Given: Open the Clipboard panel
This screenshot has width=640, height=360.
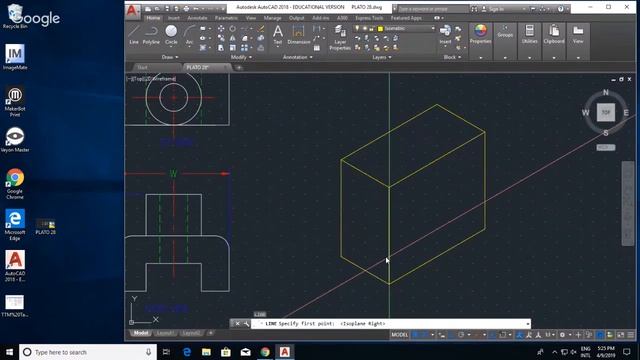Looking at the screenshot, I should coord(554,34).
